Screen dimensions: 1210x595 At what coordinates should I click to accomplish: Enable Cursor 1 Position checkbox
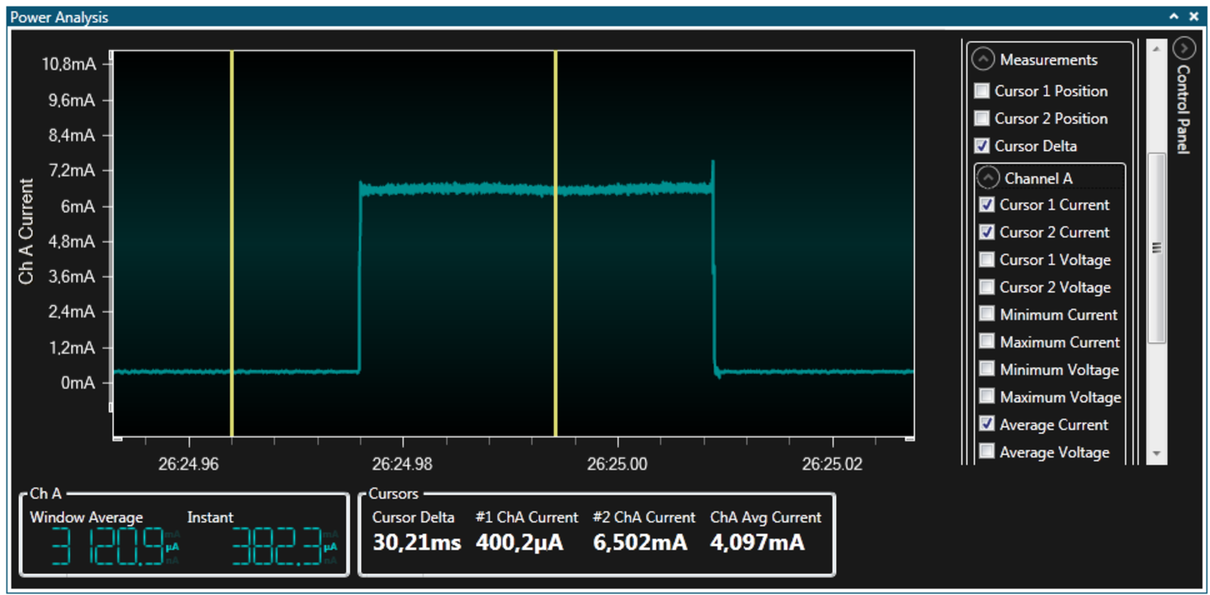point(982,91)
